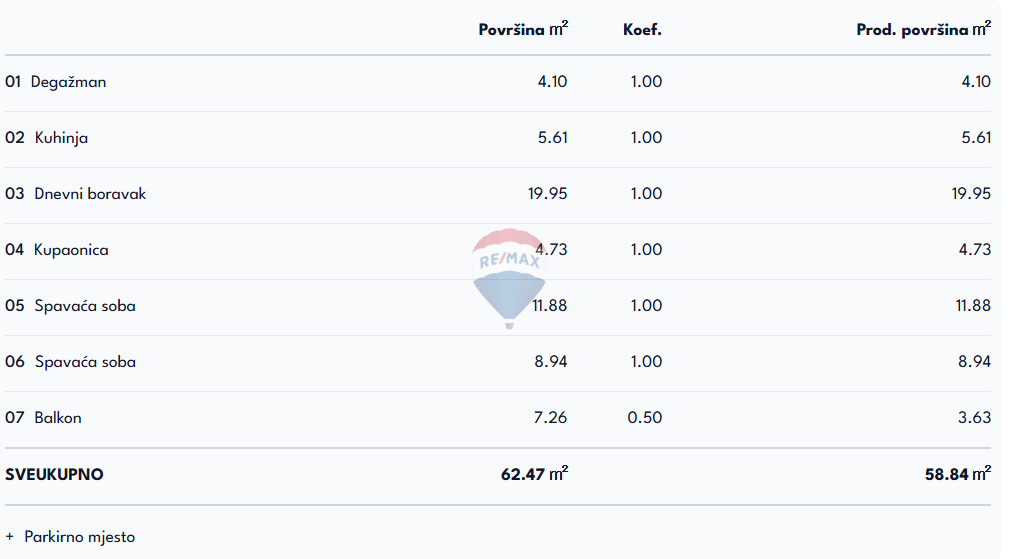Click the SVEUKUPNO total row label
Viewport: 1021px width, 559px height.
click(x=54, y=474)
